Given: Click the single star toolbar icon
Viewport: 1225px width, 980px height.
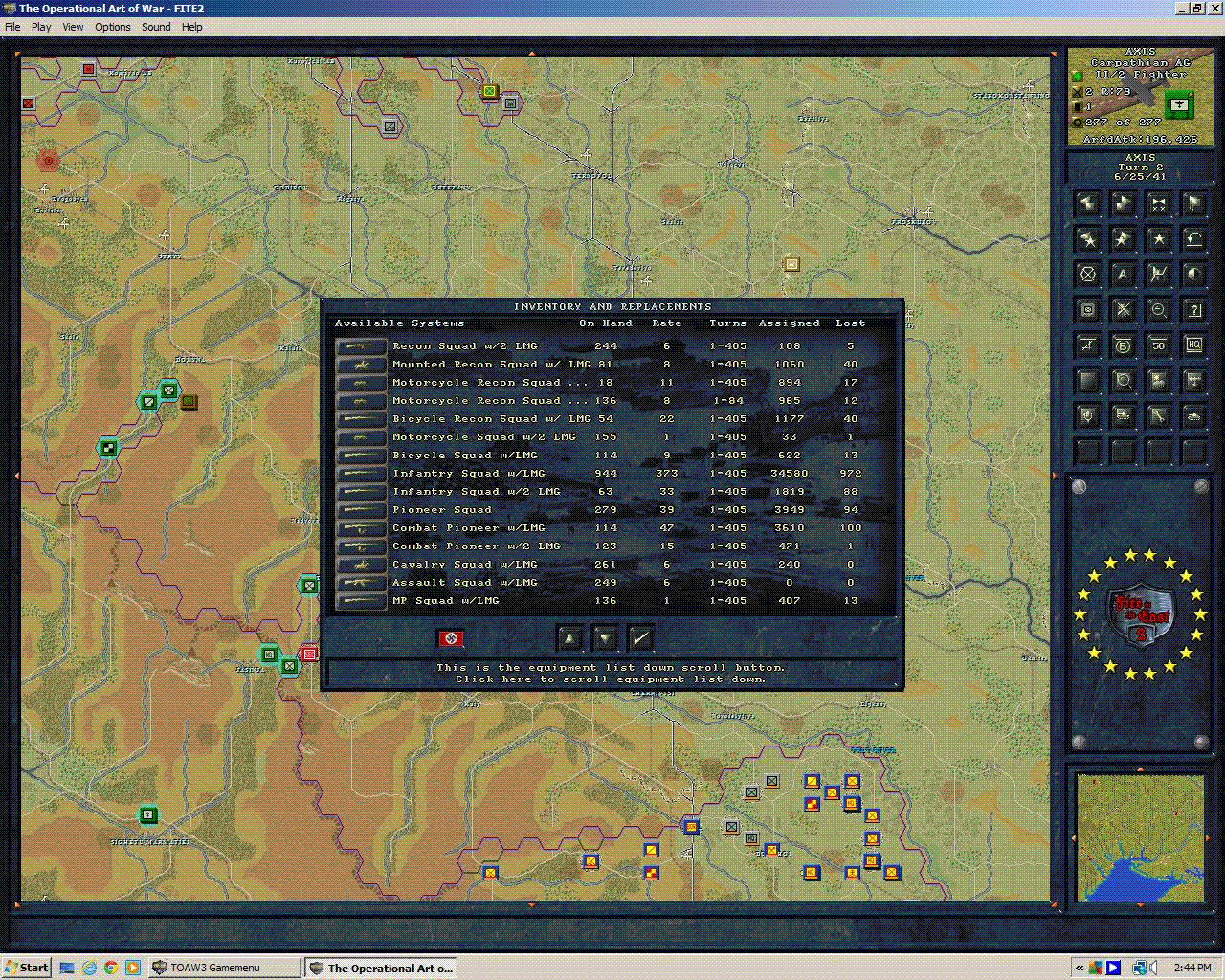Looking at the screenshot, I should point(1159,239).
